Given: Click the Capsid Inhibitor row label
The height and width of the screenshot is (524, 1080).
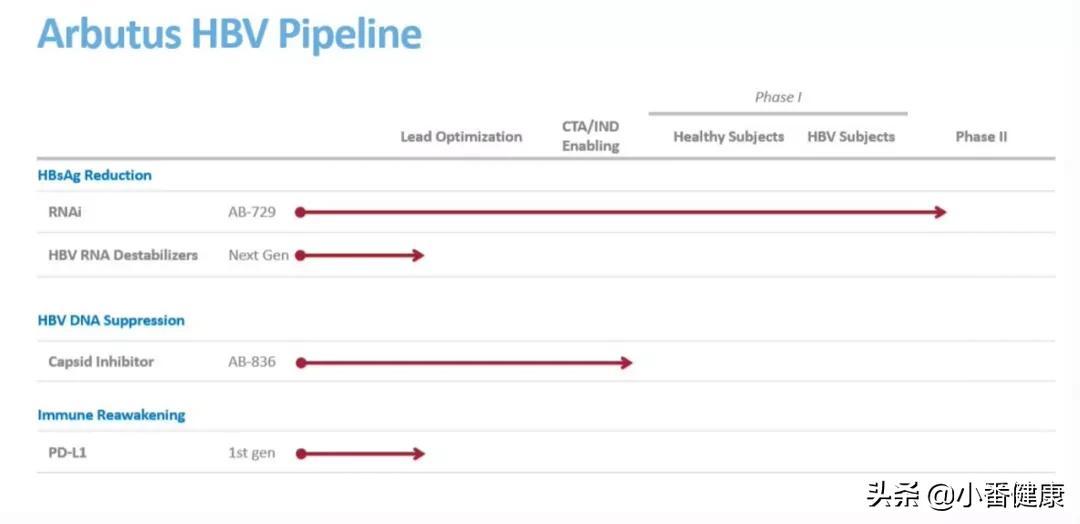Looking at the screenshot, I should (x=101, y=362).
